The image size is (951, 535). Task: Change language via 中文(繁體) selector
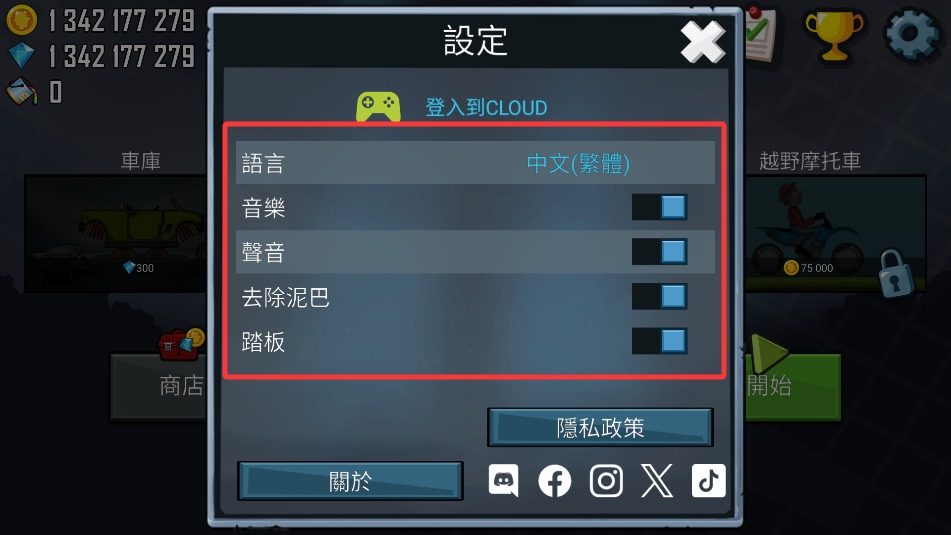[x=578, y=163]
